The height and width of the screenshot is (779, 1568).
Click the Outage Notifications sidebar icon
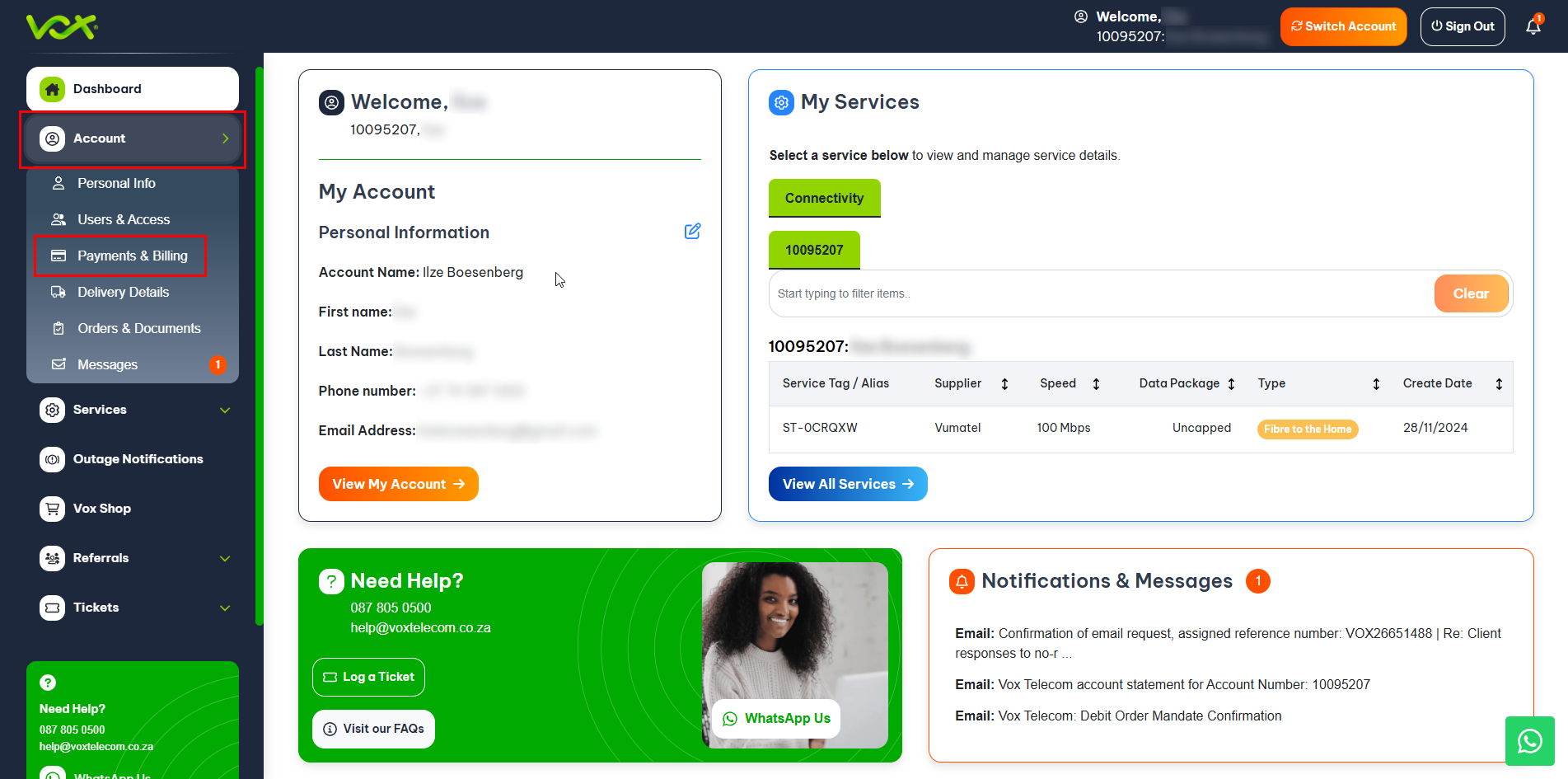(x=53, y=459)
